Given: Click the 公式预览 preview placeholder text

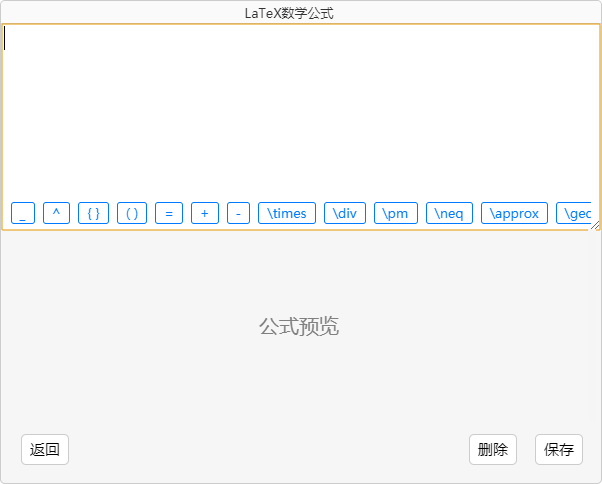Looking at the screenshot, I should coord(299,327).
